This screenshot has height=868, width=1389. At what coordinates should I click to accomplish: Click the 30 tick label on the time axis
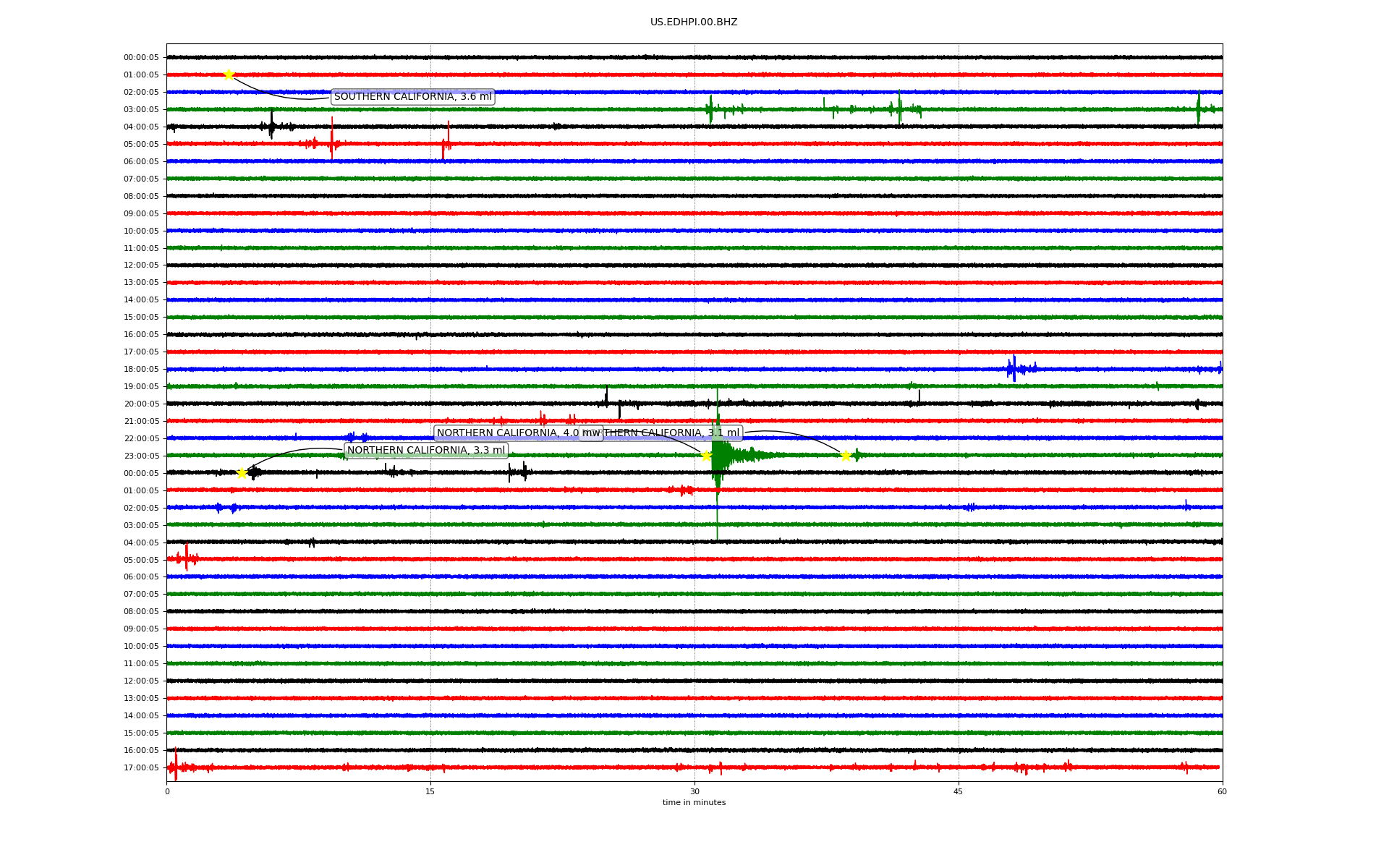(x=694, y=791)
